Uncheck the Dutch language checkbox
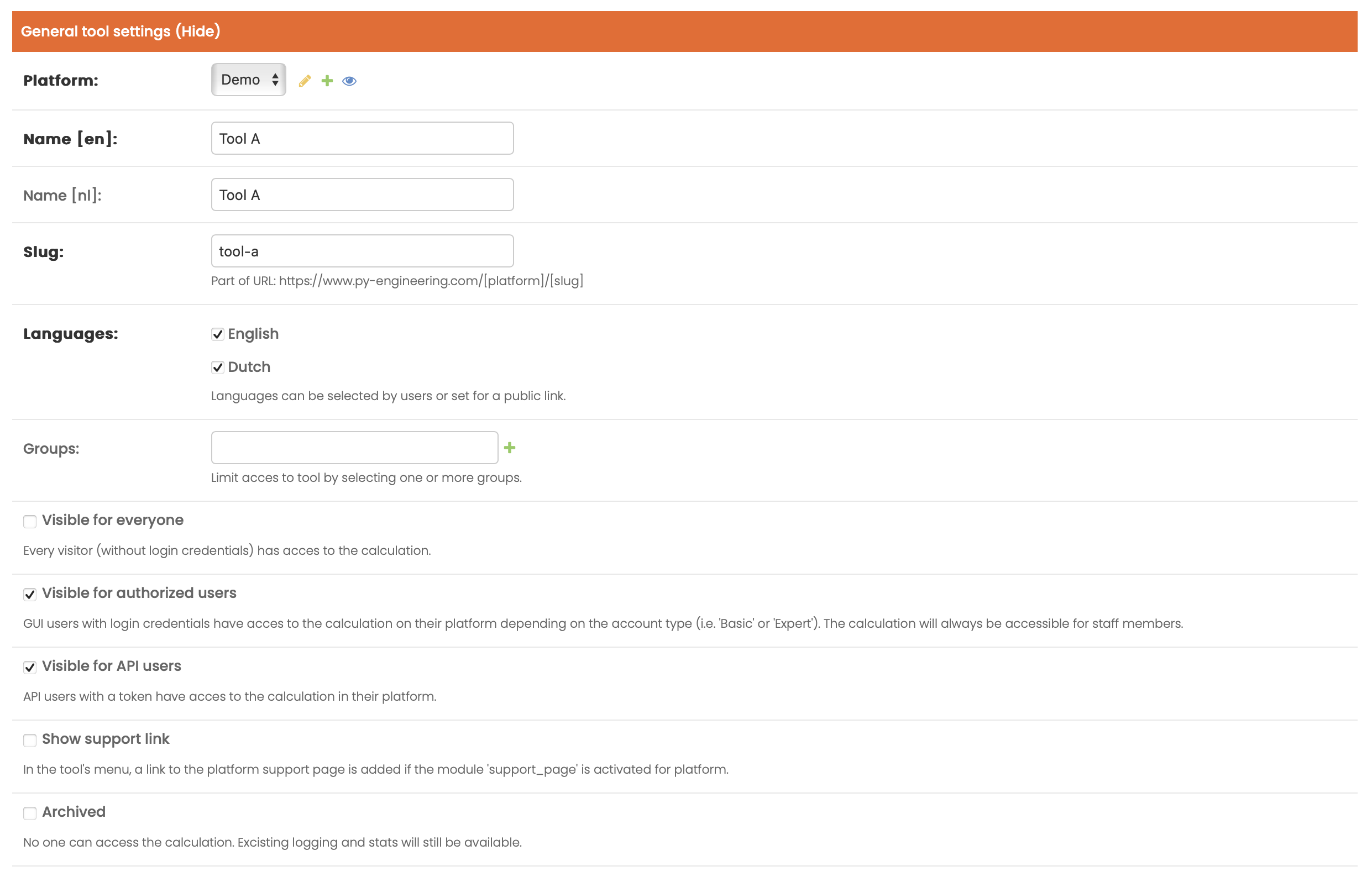1372x882 pixels. (218, 368)
